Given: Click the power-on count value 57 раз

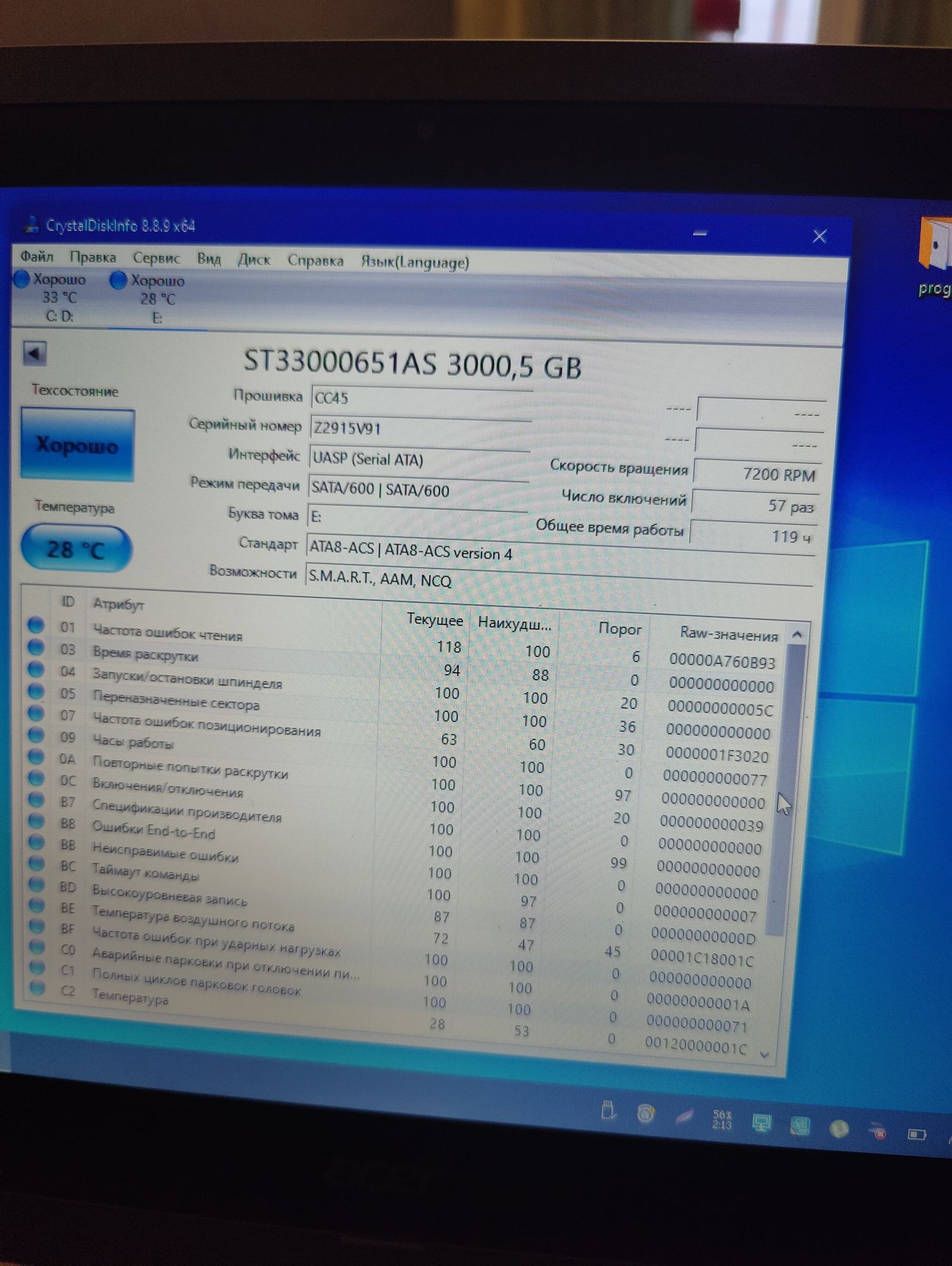Looking at the screenshot, I should 755,505.
